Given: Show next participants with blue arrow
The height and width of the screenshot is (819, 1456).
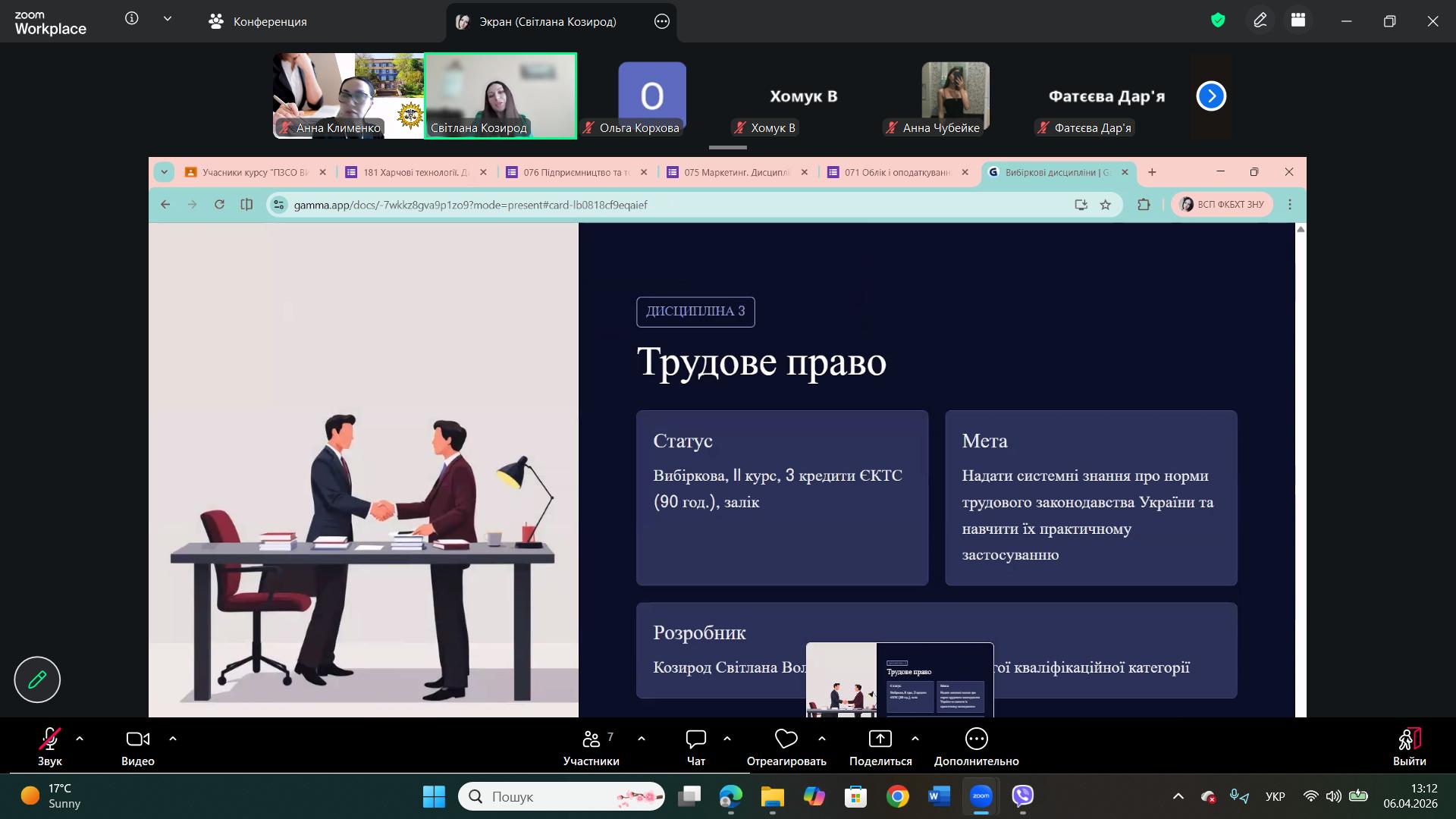Looking at the screenshot, I should coord(1211,96).
